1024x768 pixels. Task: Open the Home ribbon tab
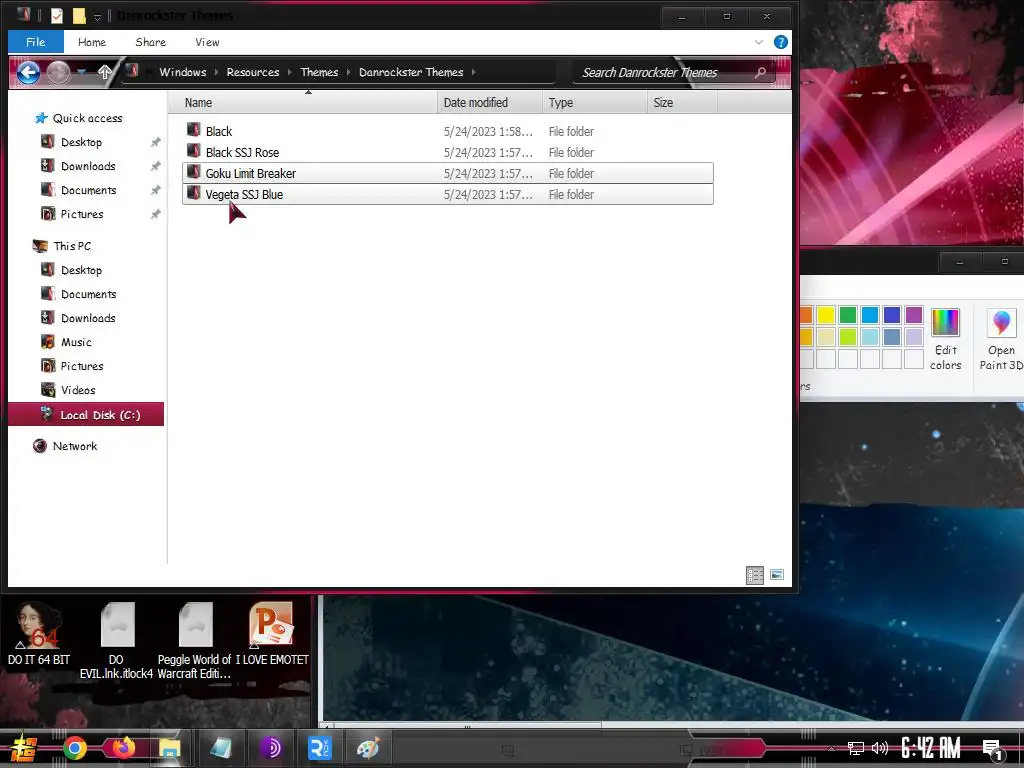(x=92, y=42)
